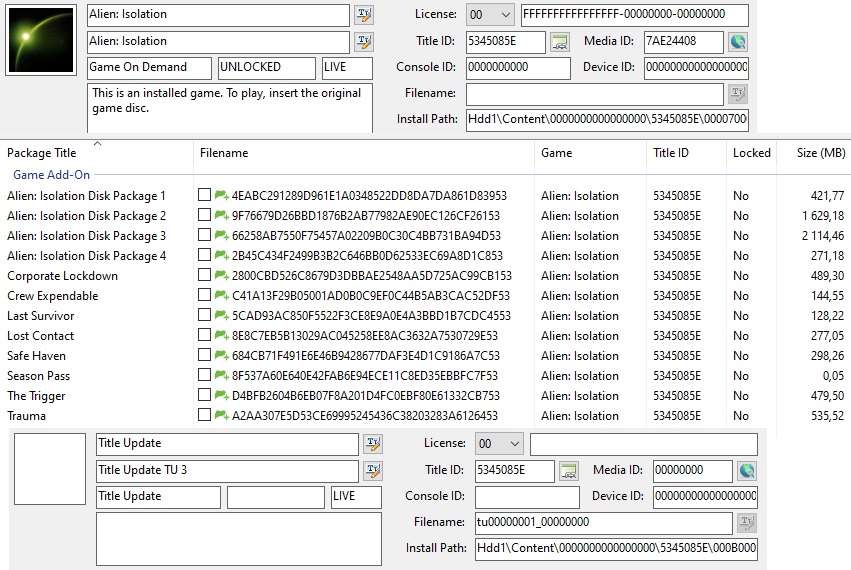Click the lookup icon next to Title ID 5345085E in top panel
The height and width of the screenshot is (570, 851).
[560, 42]
